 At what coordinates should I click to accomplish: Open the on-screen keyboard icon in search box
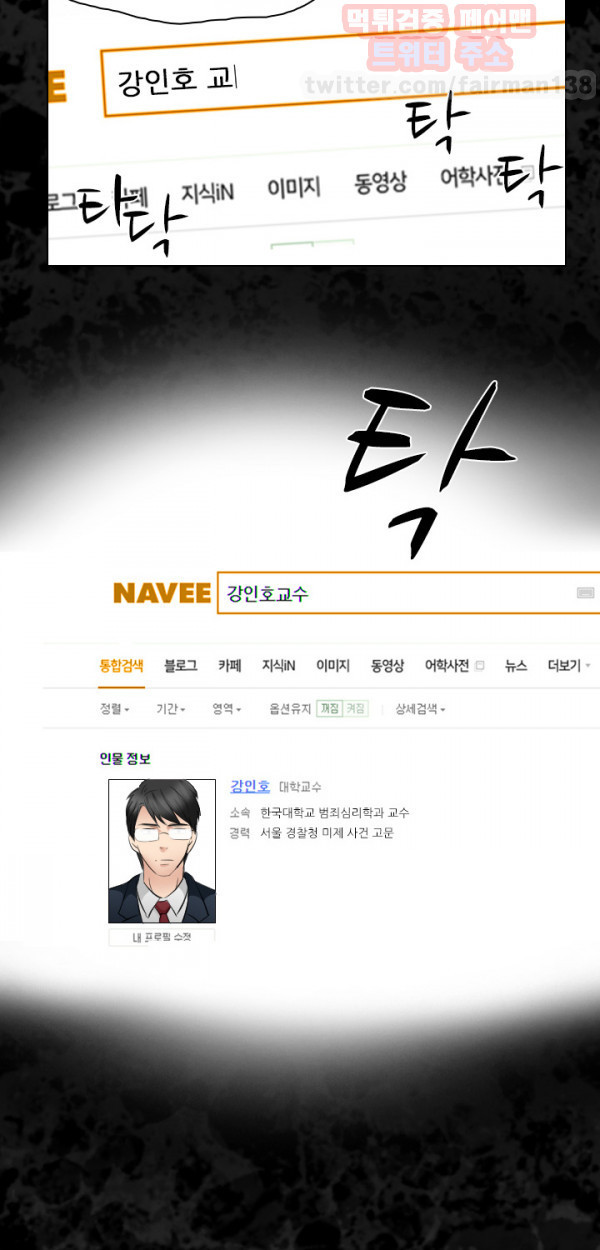tap(586, 593)
